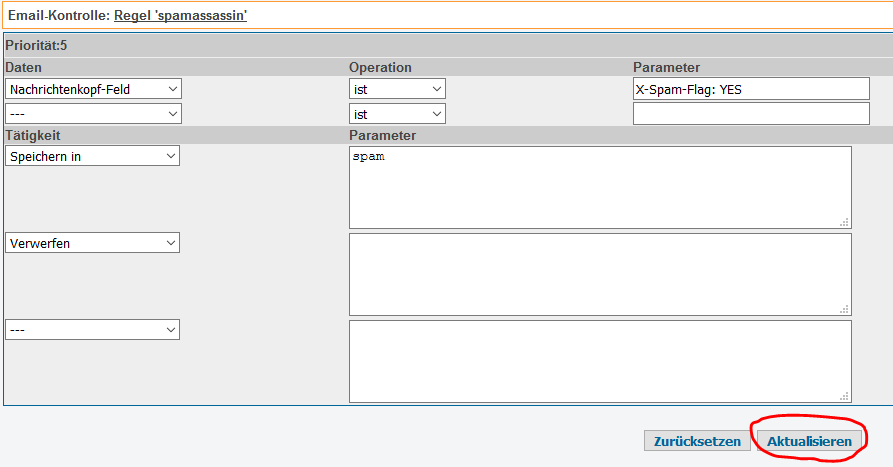Click the chevron arrow on Nachrichtenkopf-Feld select
The height and width of the screenshot is (467, 893).
[x=173, y=89]
